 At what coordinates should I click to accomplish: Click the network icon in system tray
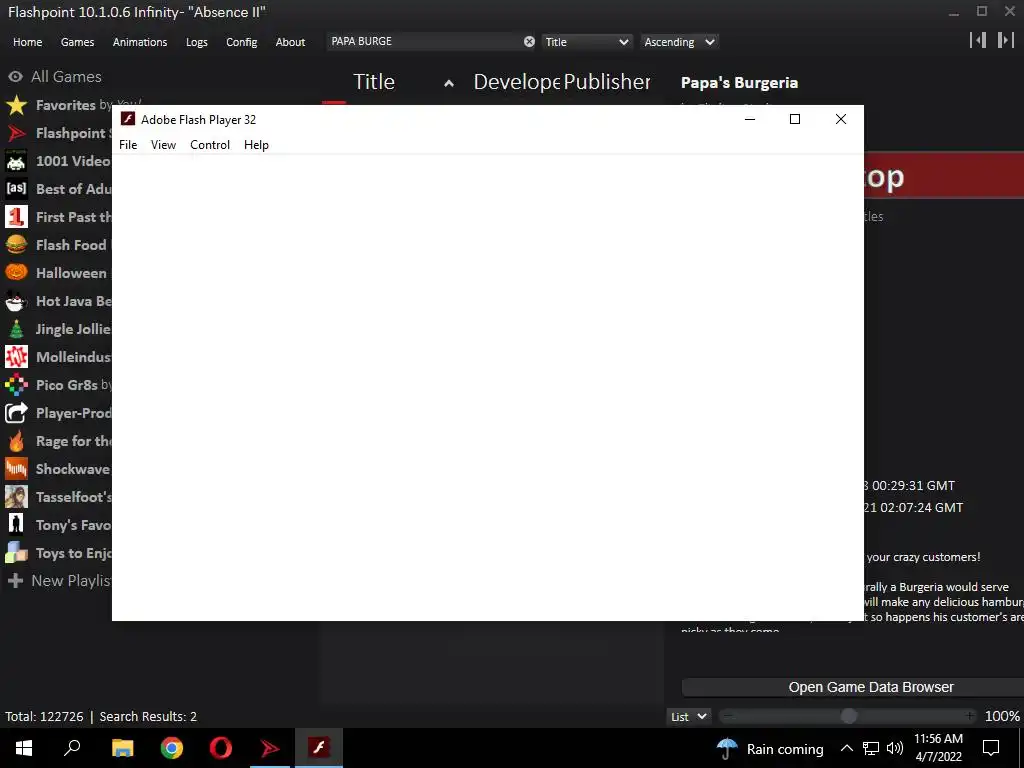pos(871,748)
